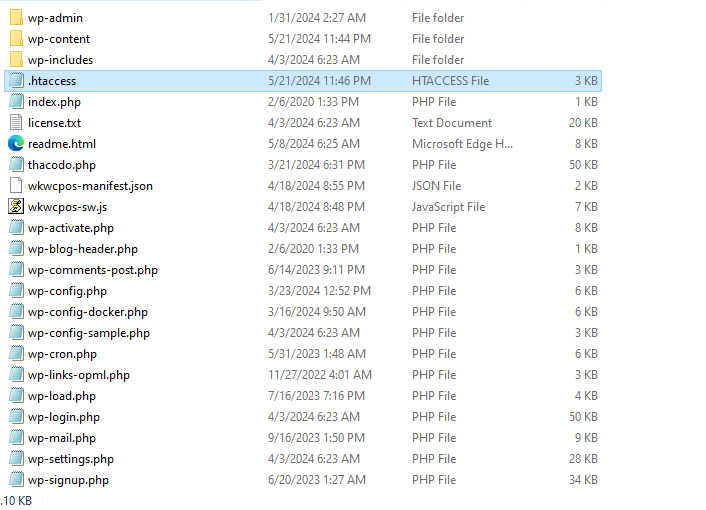The height and width of the screenshot is (510, 706).
Task: Select the file name readme.html
Action: pyautogui.click(x=62, y=144)
